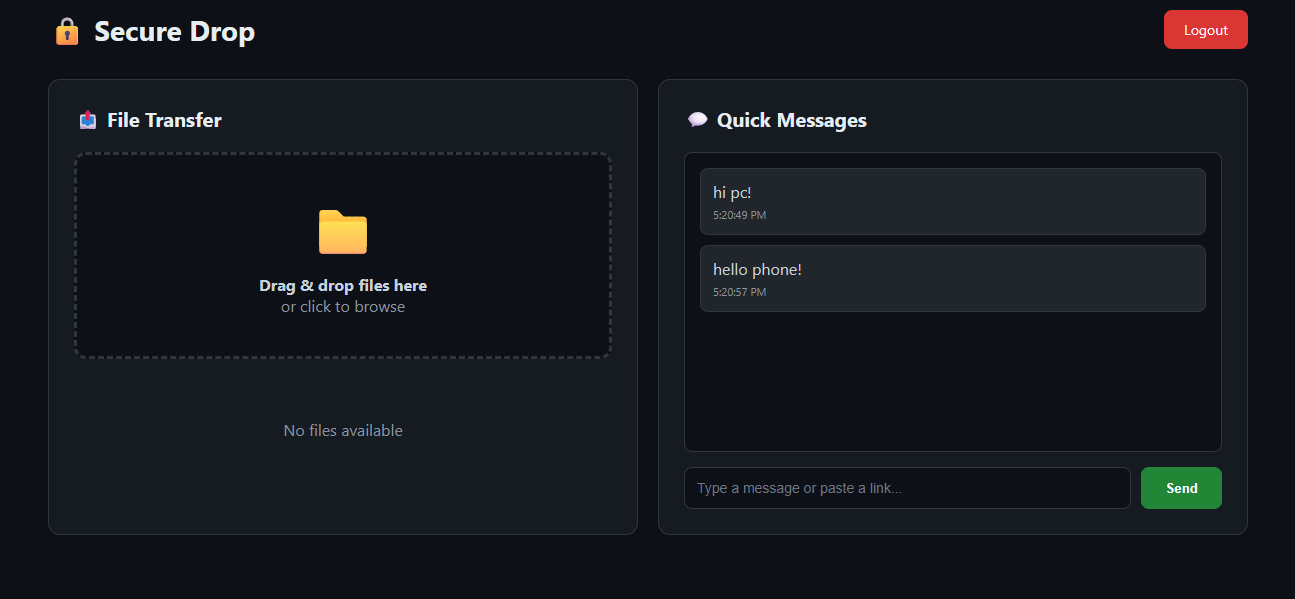1295x599 pixels.
Task: Click 'or click to browse' text
Action: 343,307
